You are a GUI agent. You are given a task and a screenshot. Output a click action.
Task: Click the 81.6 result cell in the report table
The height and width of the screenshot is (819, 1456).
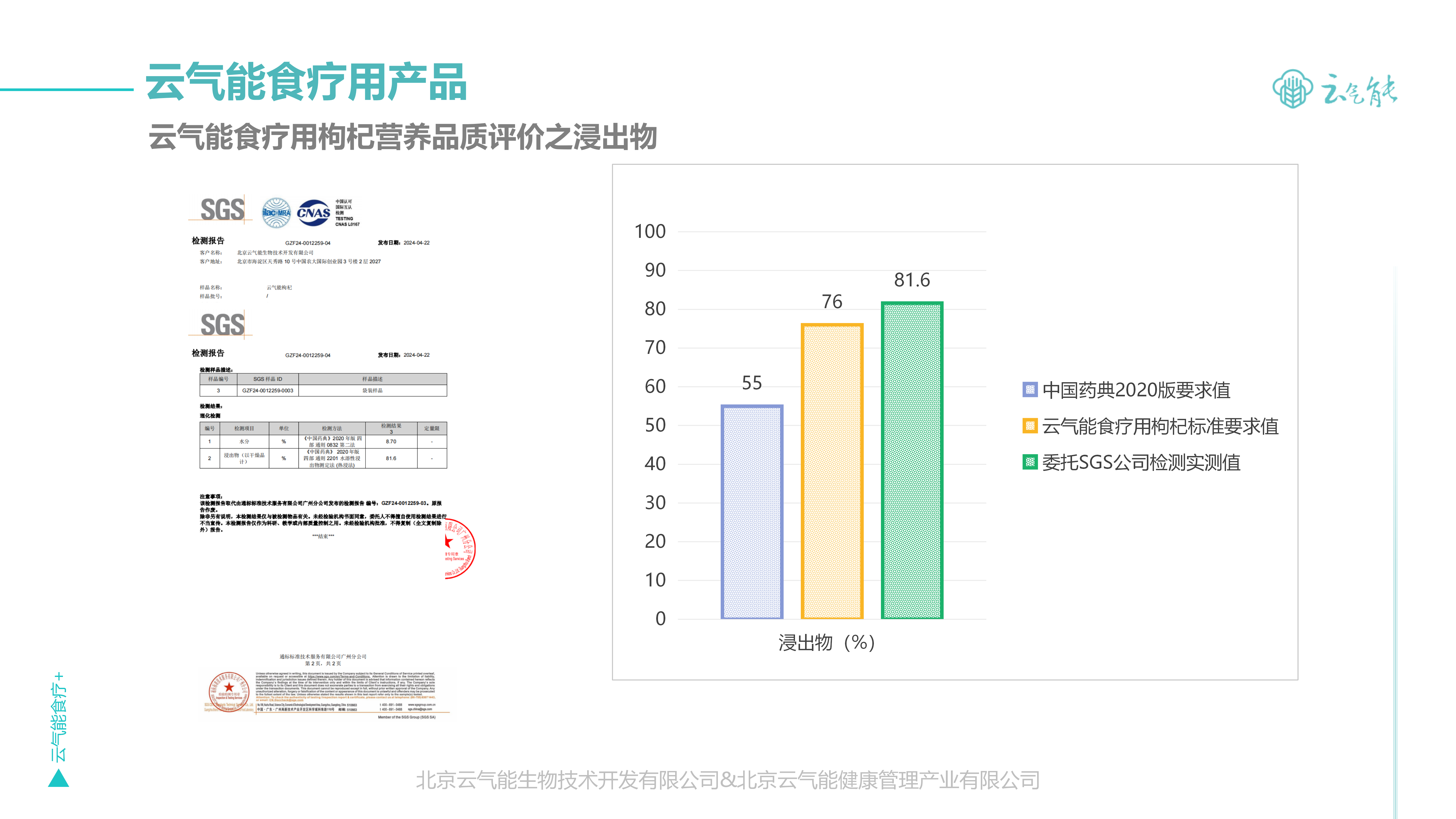click(x=391, y=458)
